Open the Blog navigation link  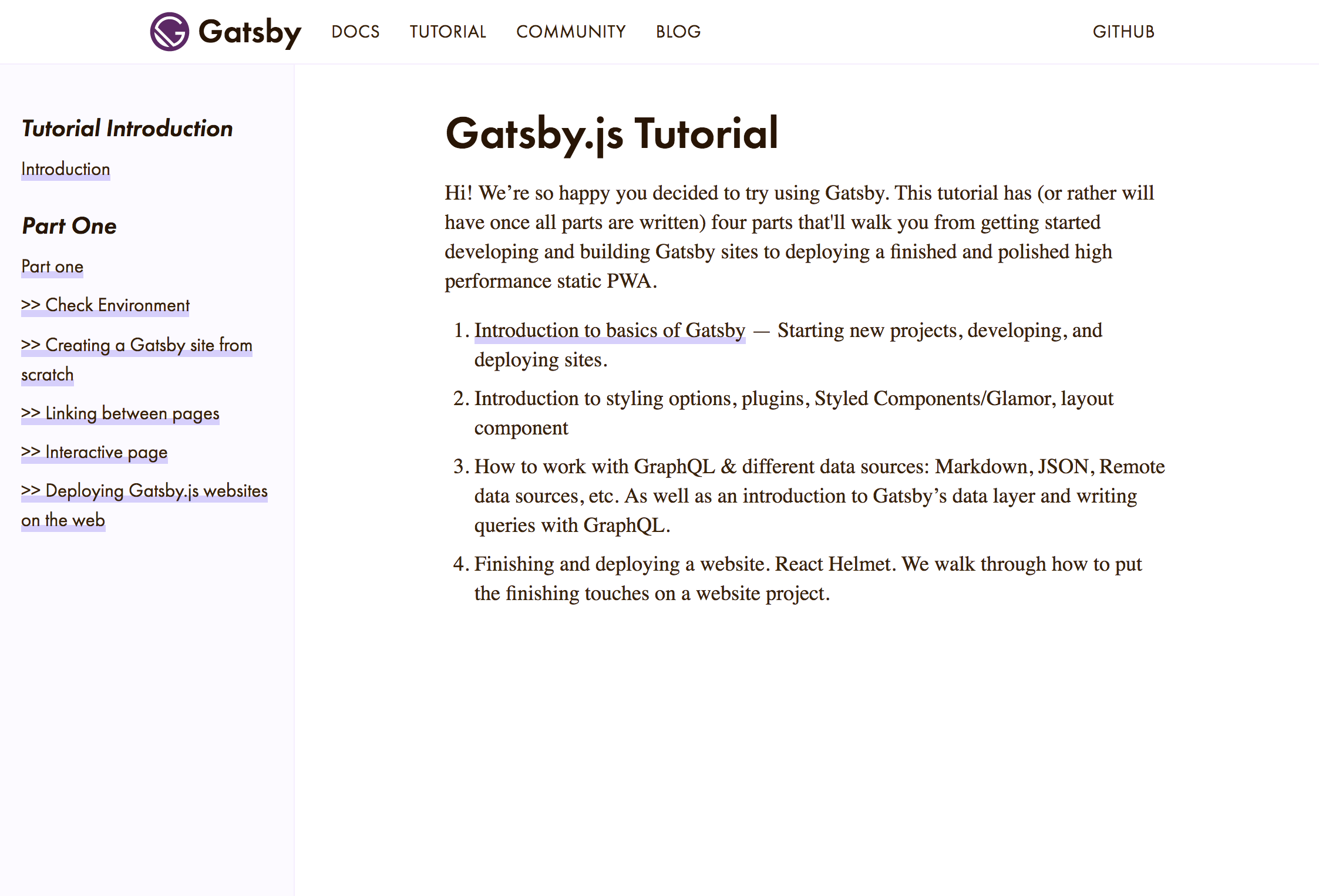tap(678, 32)
